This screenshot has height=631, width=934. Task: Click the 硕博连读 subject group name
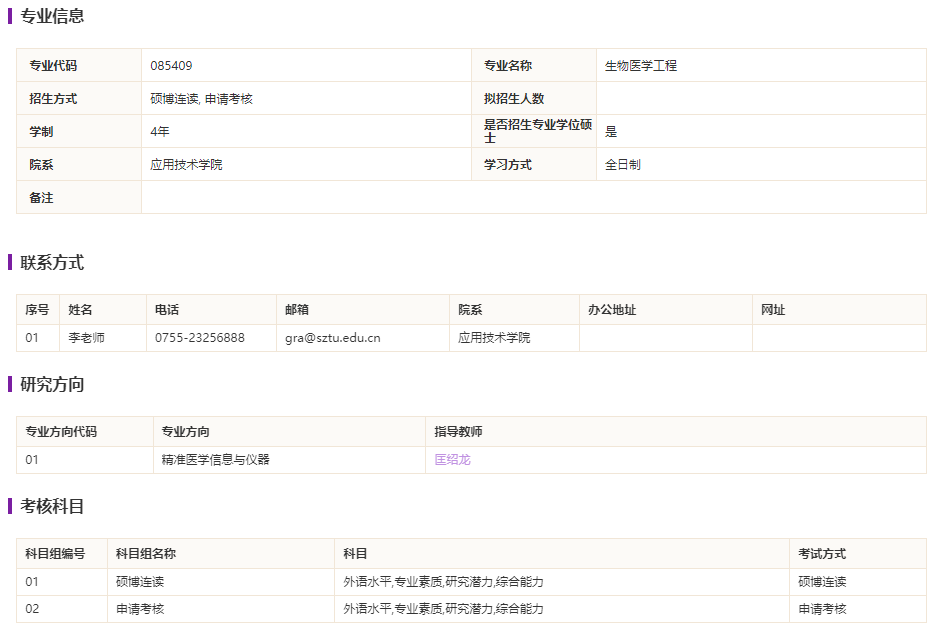coord(140,582)
